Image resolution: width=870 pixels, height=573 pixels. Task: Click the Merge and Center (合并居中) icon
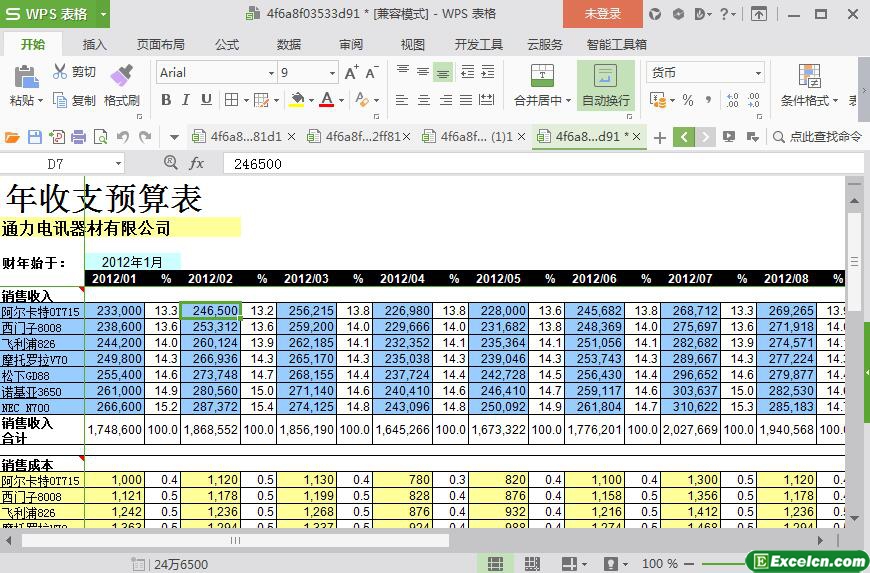[541, 76]
